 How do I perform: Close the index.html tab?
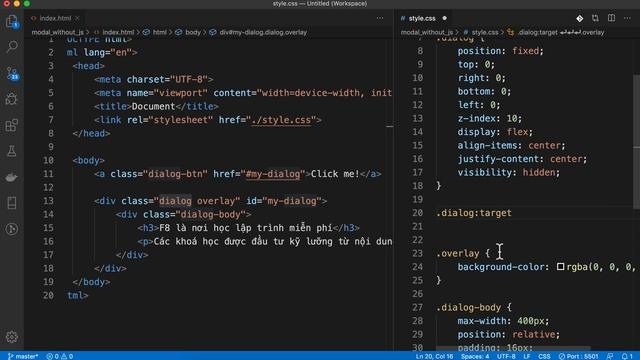77,18
